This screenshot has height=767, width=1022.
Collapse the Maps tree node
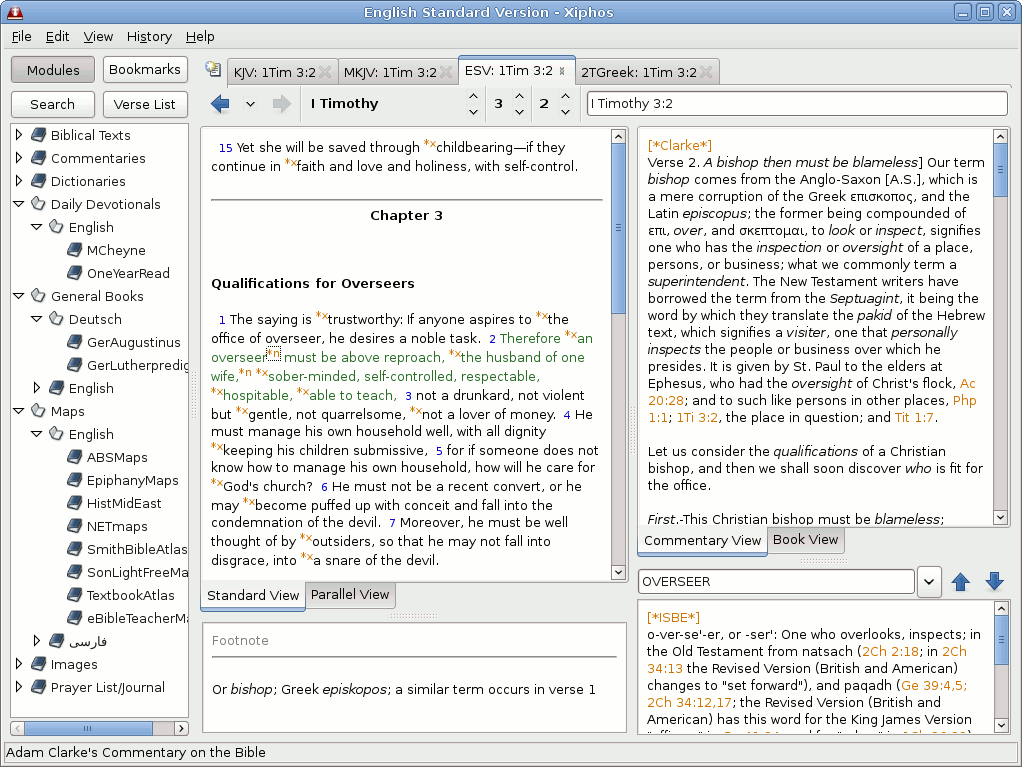point(19,411)
